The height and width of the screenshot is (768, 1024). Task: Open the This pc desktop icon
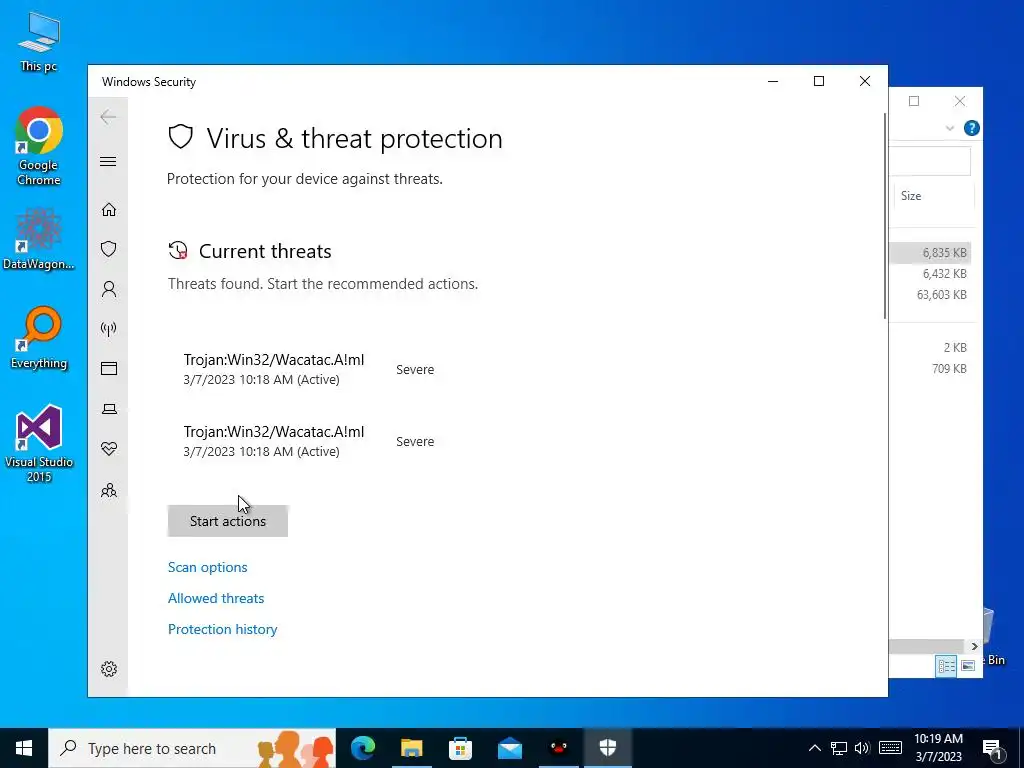coord(39,42)
